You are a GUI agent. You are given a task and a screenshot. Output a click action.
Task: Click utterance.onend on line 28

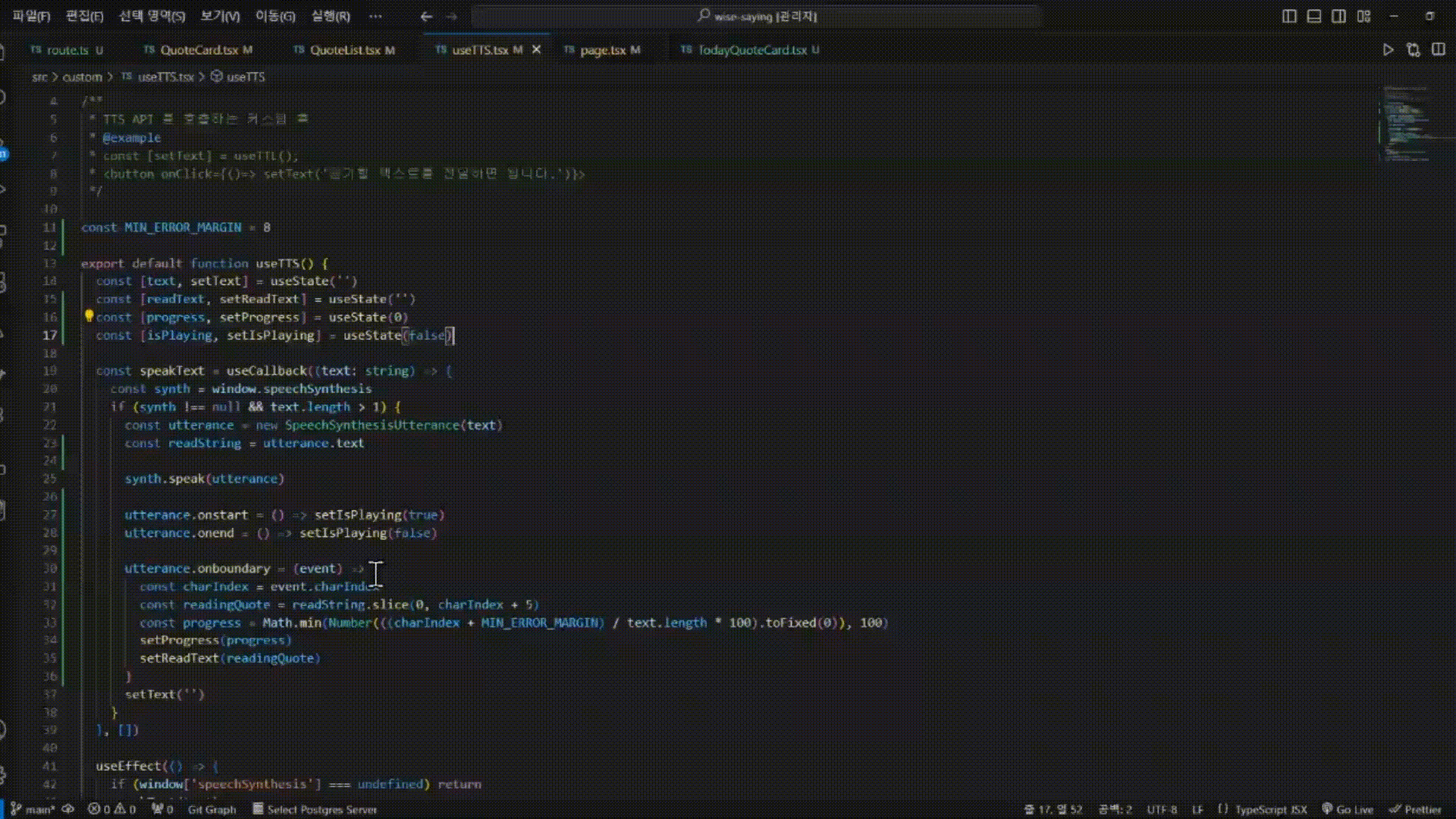coord(179,532)
